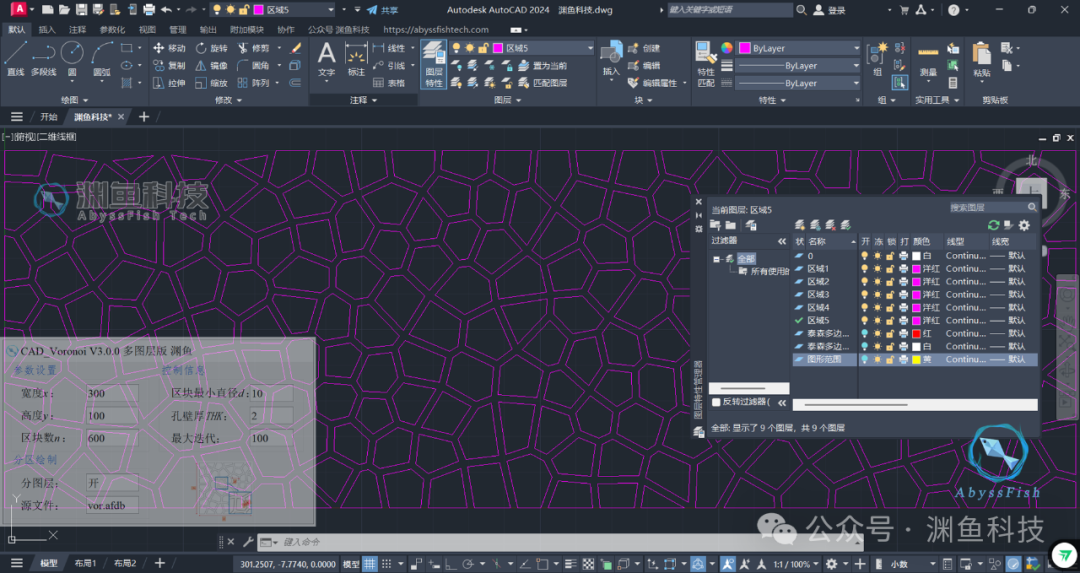Switch to 布局1 layout tab

pos(85,563)
